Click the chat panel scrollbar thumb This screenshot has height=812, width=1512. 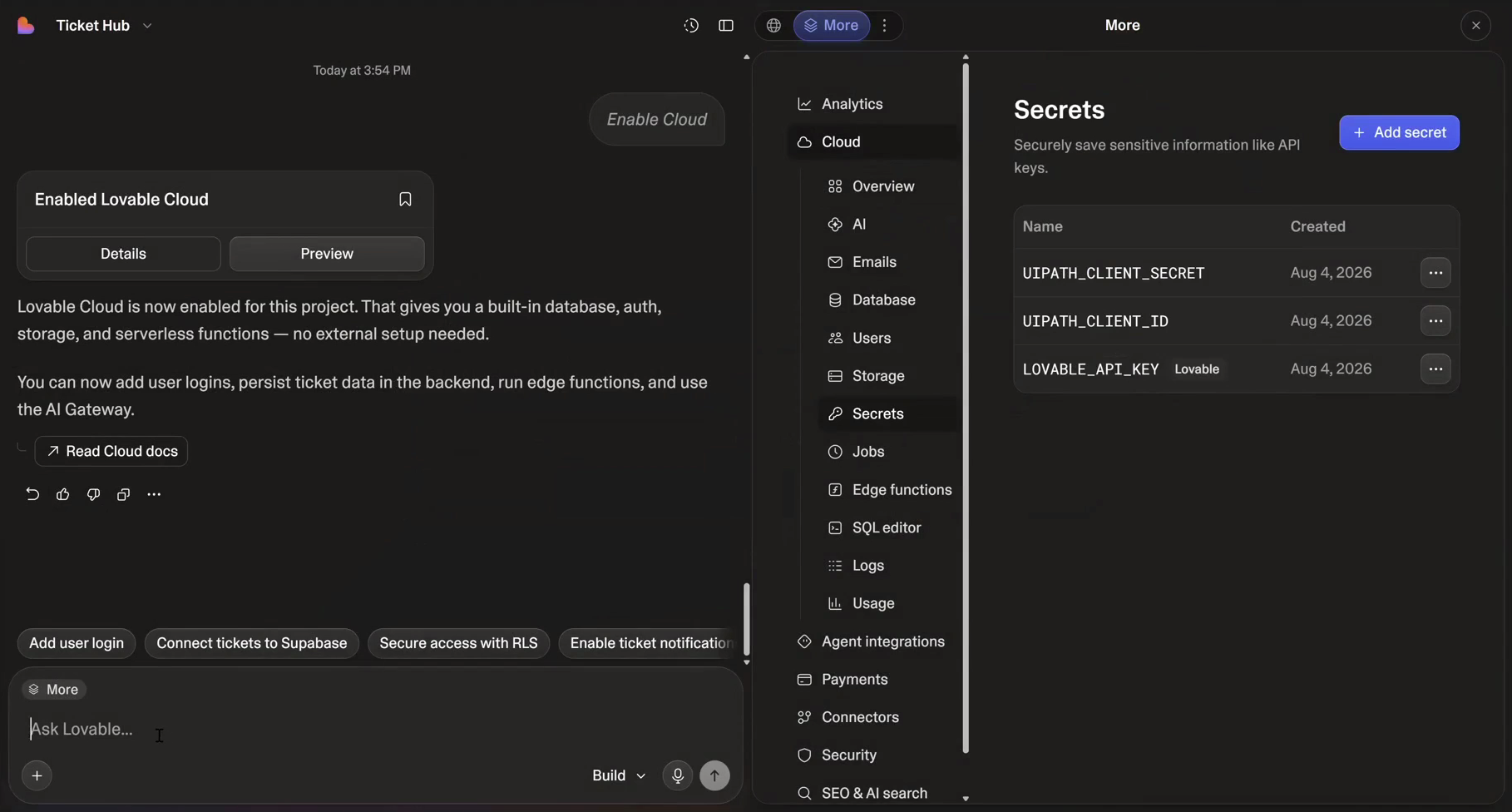click(746, 619)
